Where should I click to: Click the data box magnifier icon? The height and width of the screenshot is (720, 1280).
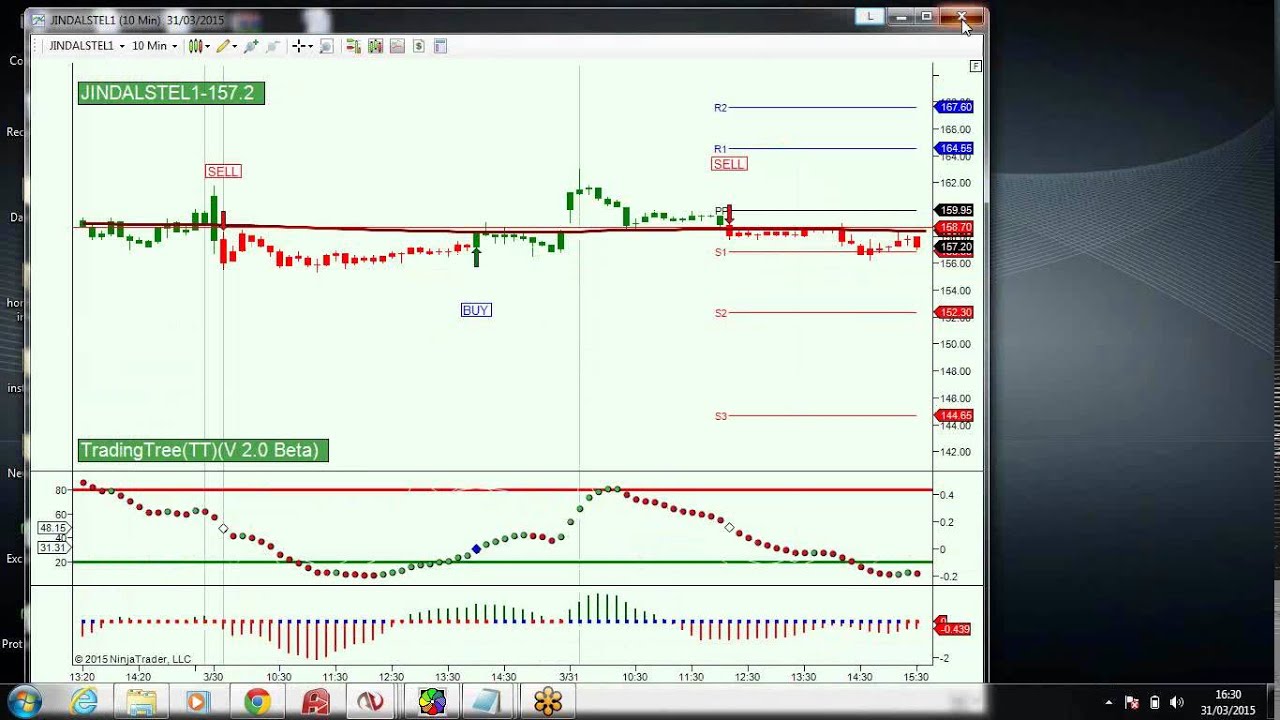326,46
